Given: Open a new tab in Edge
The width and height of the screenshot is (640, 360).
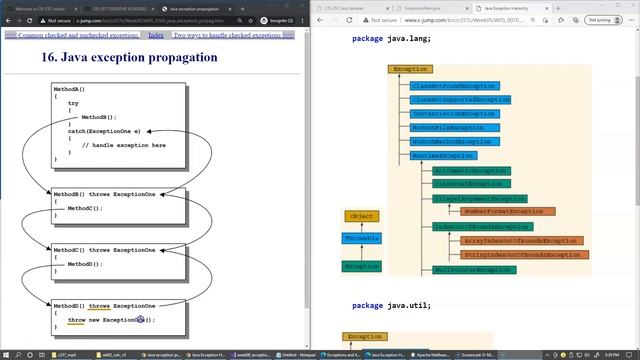Looking at the screenshot, I should (x=558, y=8).
